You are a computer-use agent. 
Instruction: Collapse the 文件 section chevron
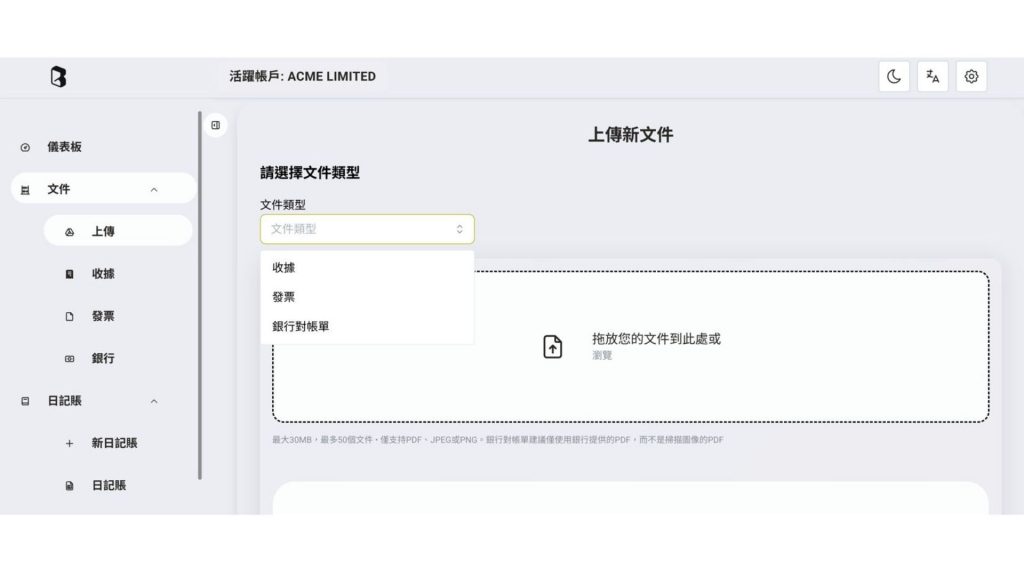tap(154, 189)
